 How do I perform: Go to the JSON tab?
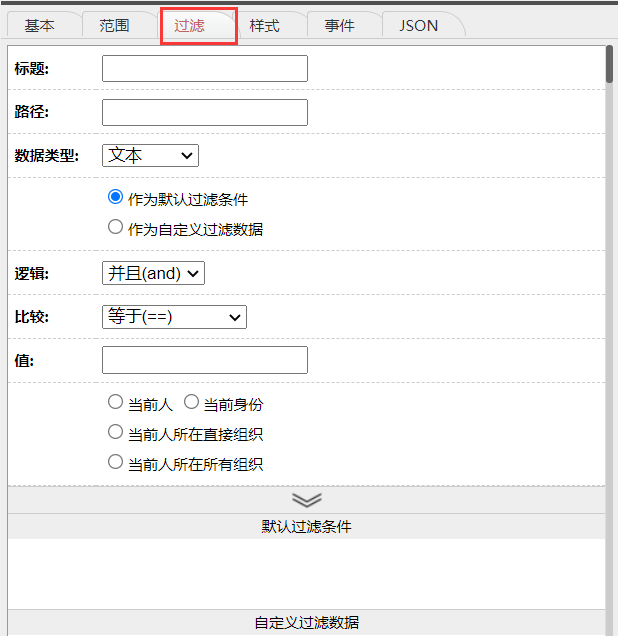418,26
